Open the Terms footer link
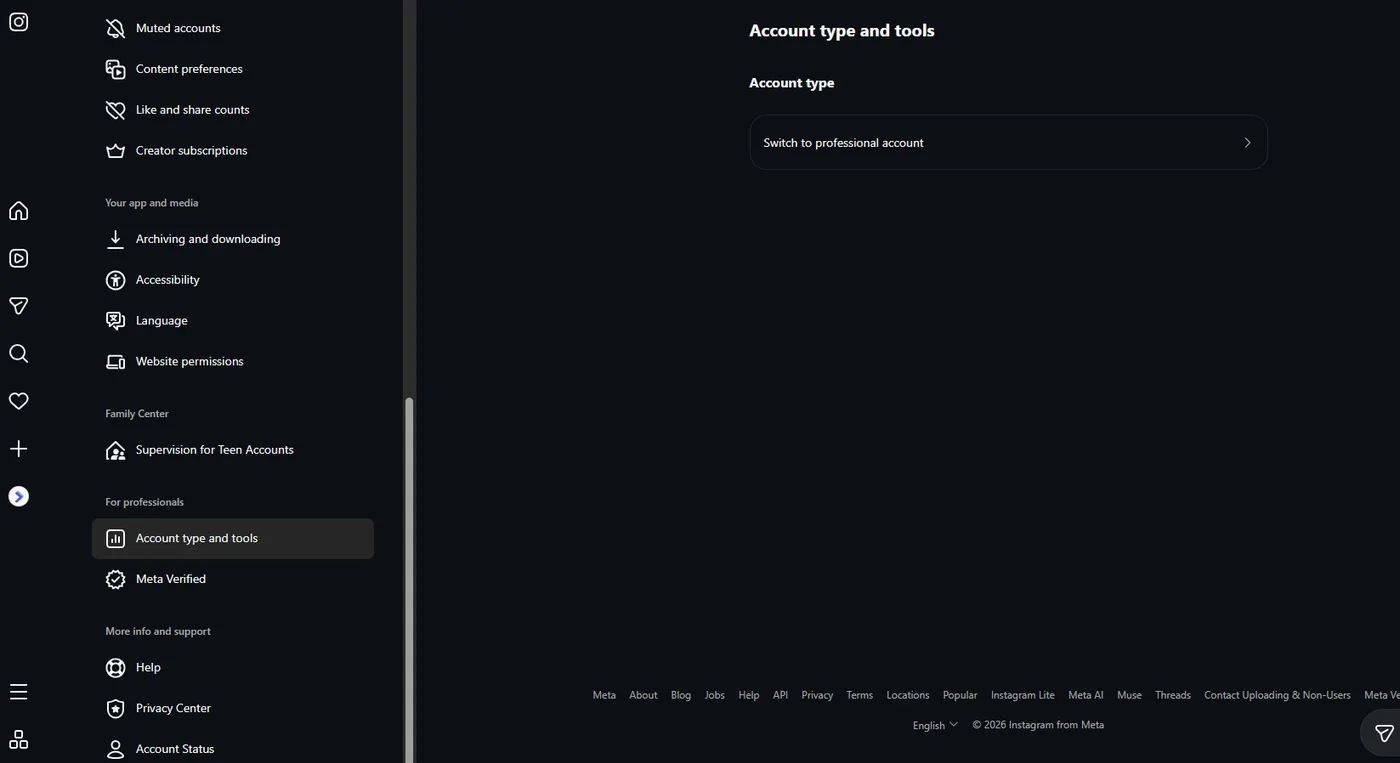Viewport: 1400px width, 763px height. coord(859,695)
